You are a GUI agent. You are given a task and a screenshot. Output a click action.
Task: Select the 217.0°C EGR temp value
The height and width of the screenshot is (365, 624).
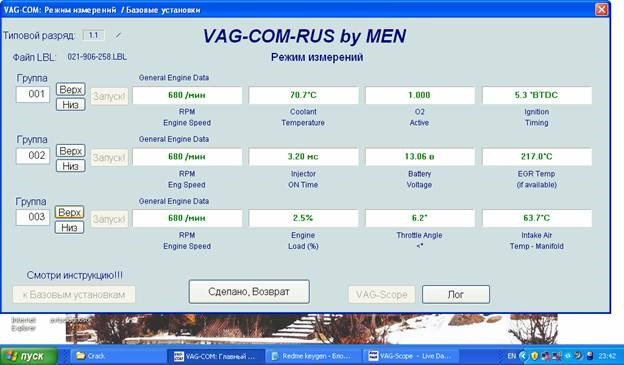tap(537, 157)
